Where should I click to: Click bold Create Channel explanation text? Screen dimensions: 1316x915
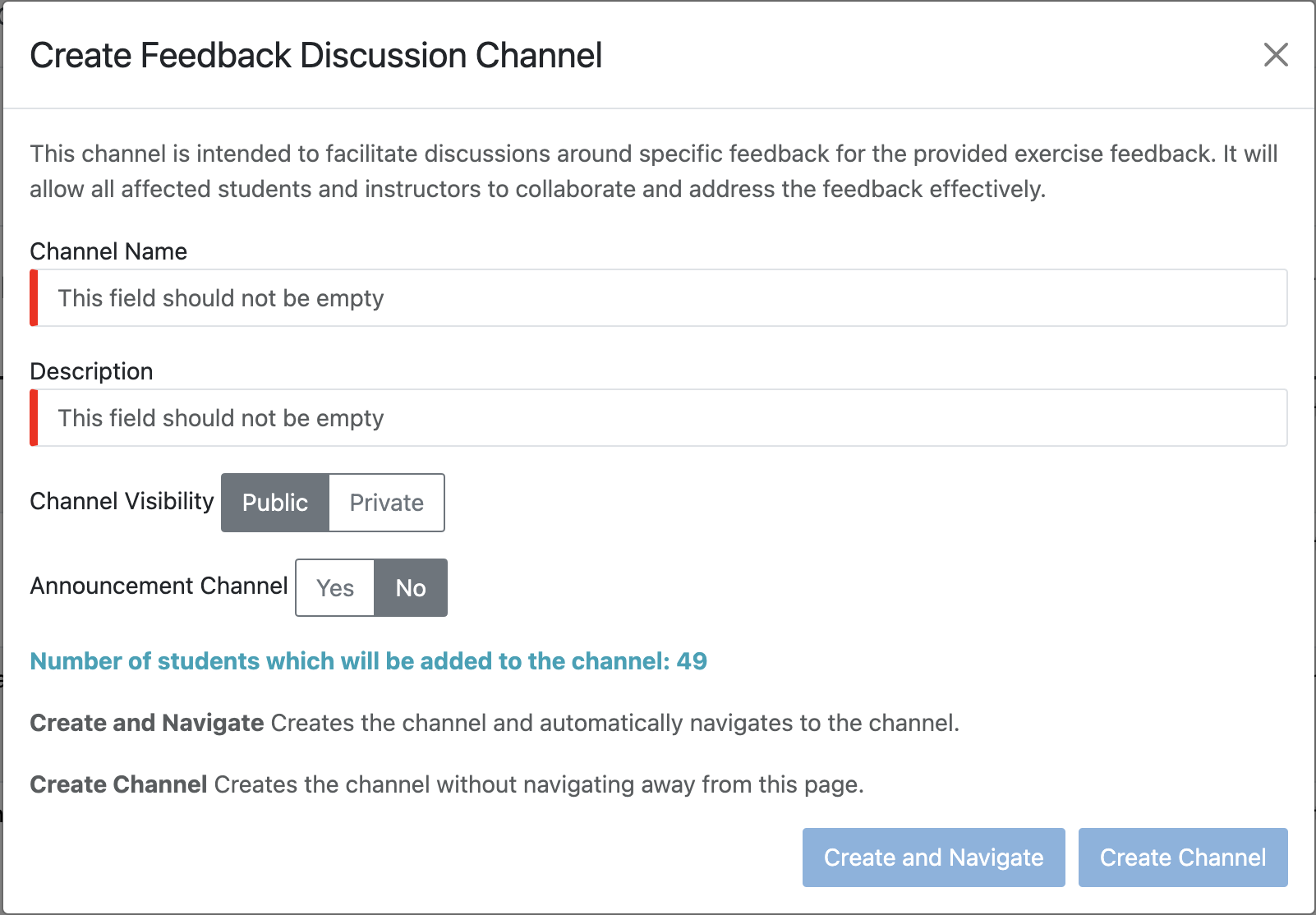(118, 784)
